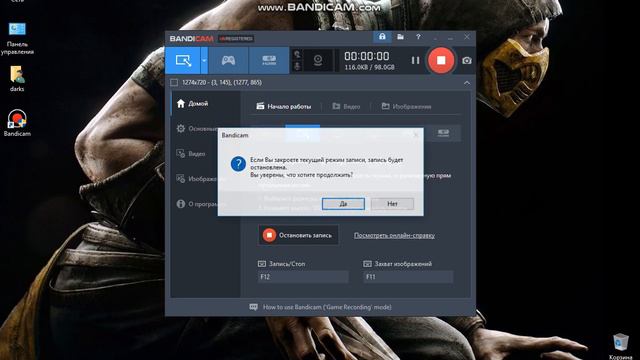This screenshot has height=360, width=640.
Task: Switch to the Начало работы tab
Action: 284,107
